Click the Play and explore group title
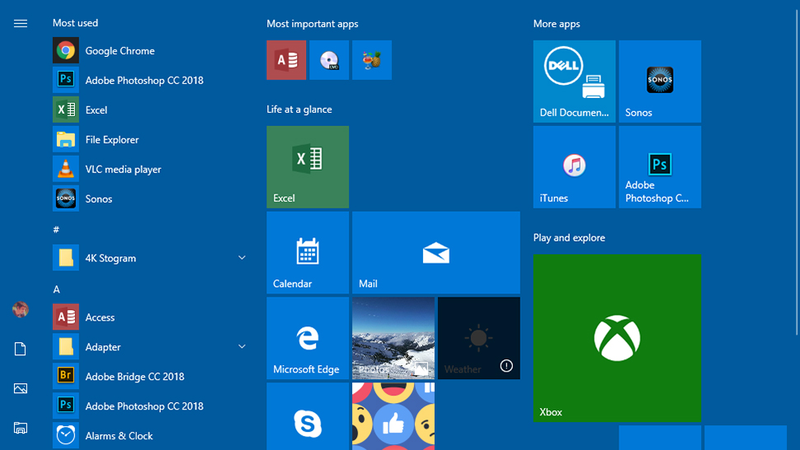800x450 pixels. click(x=569, y=238)
